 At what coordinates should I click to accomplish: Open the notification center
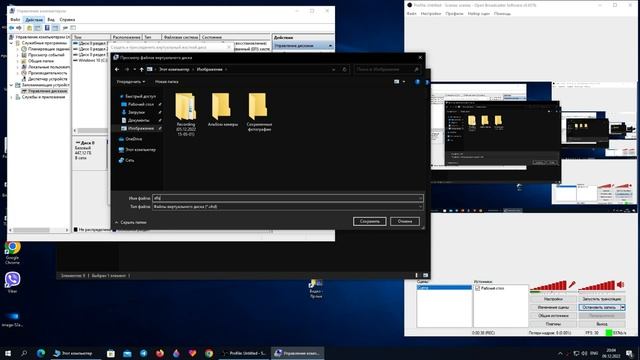[x=629, y=353]
